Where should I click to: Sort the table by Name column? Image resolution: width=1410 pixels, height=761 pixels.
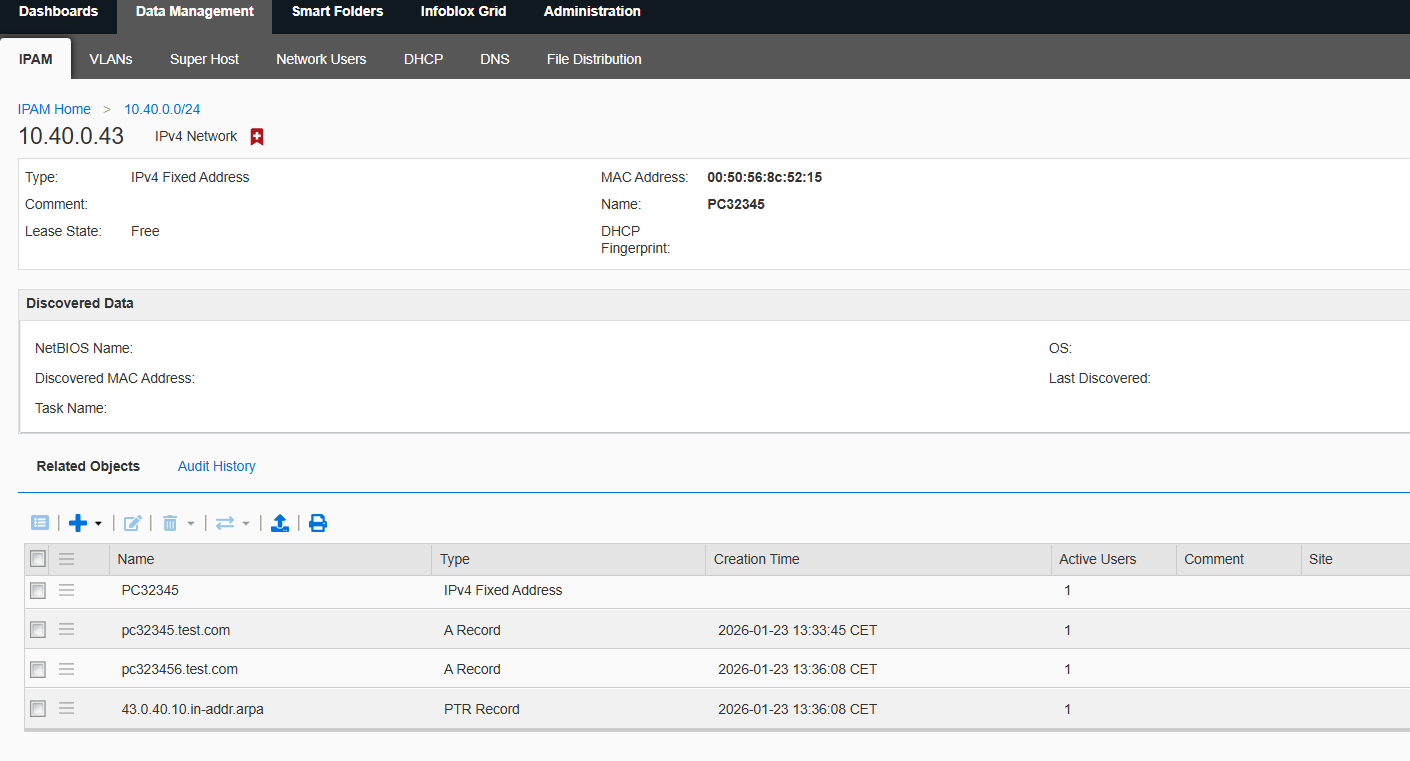click(270, 559)
